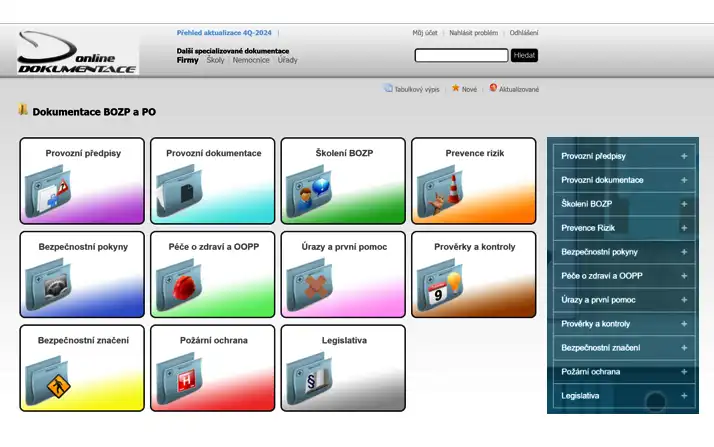Focus the search input field

[x=461, y=55]
